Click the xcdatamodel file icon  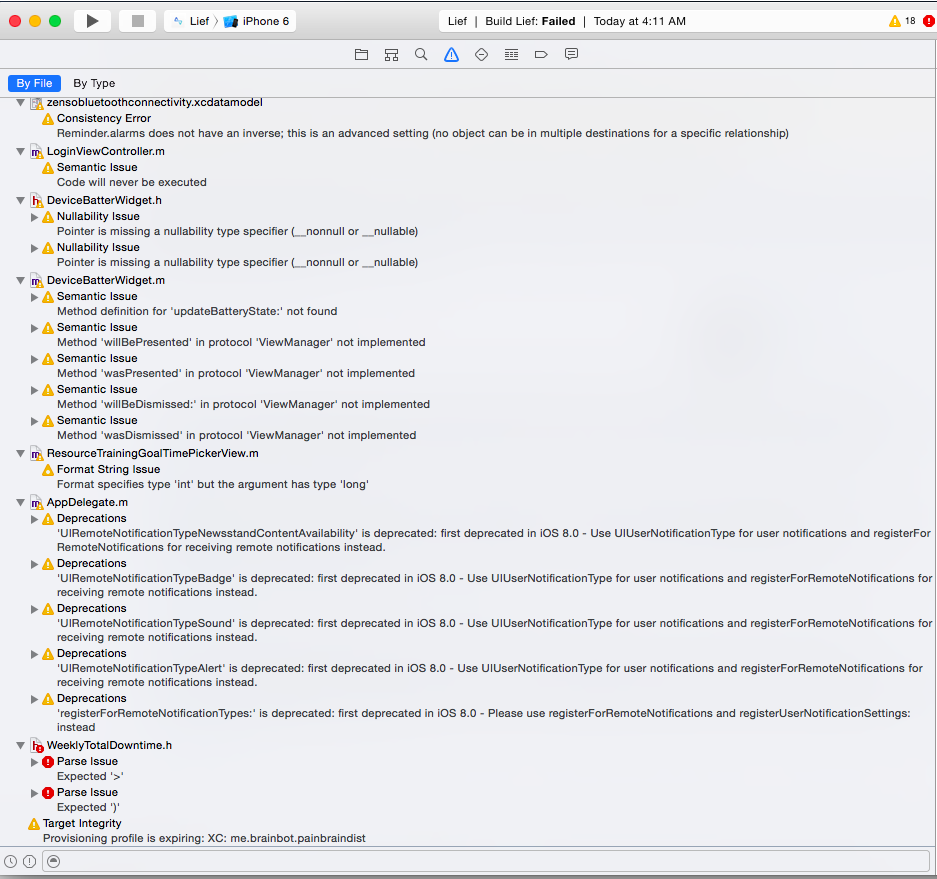tap(36, 103)
